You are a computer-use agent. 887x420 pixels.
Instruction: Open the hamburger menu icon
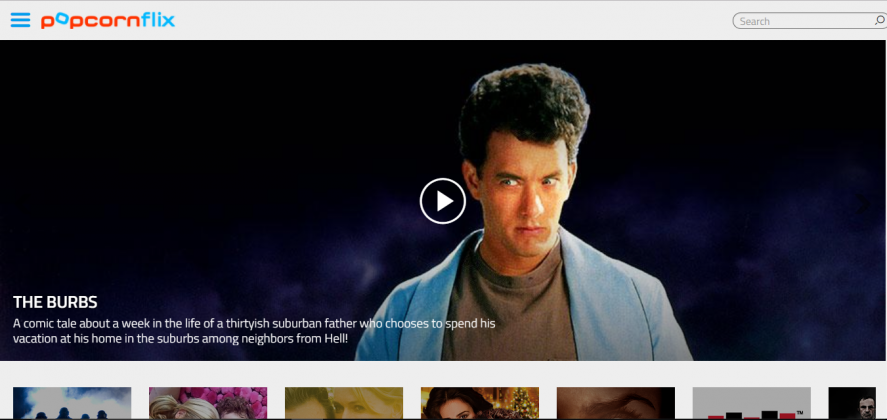20,20
